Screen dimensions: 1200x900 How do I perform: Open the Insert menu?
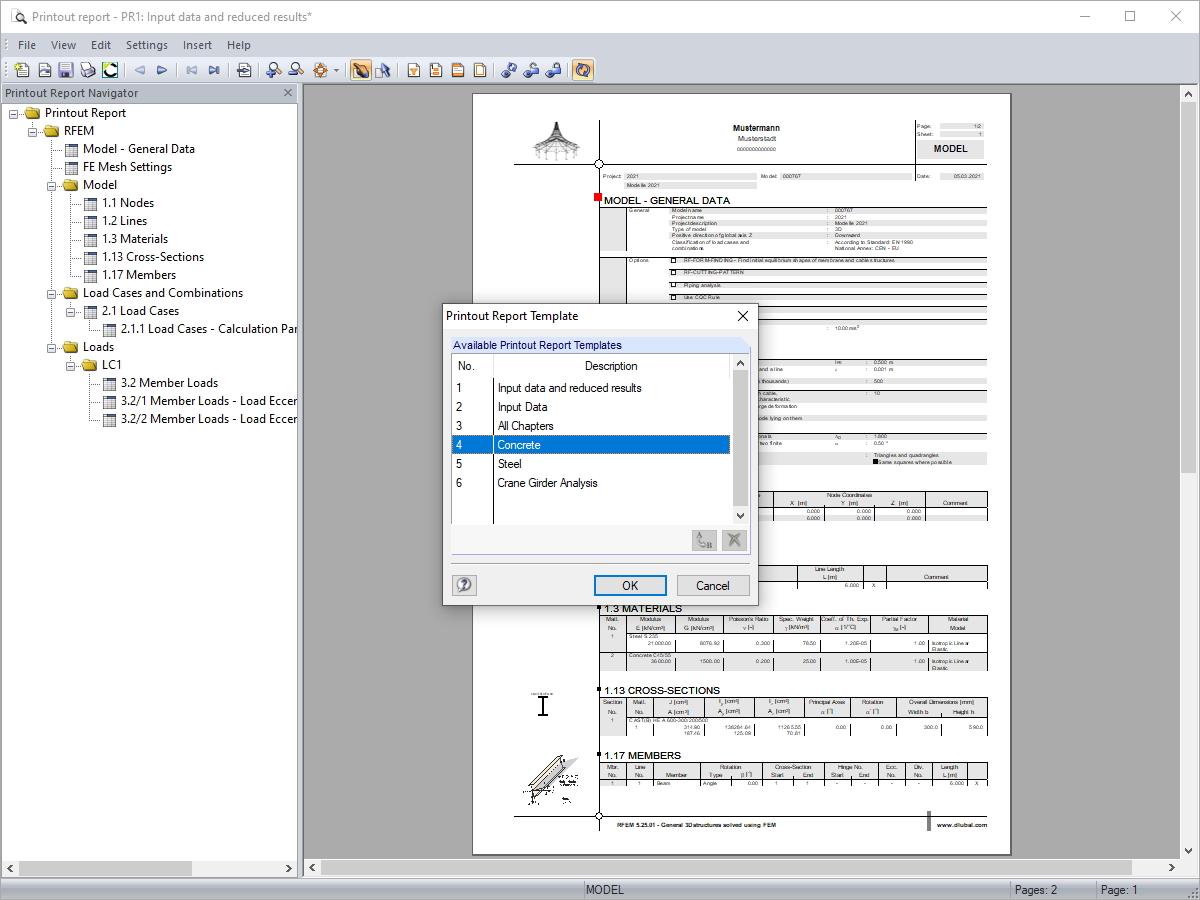click(x=197, y=45)
